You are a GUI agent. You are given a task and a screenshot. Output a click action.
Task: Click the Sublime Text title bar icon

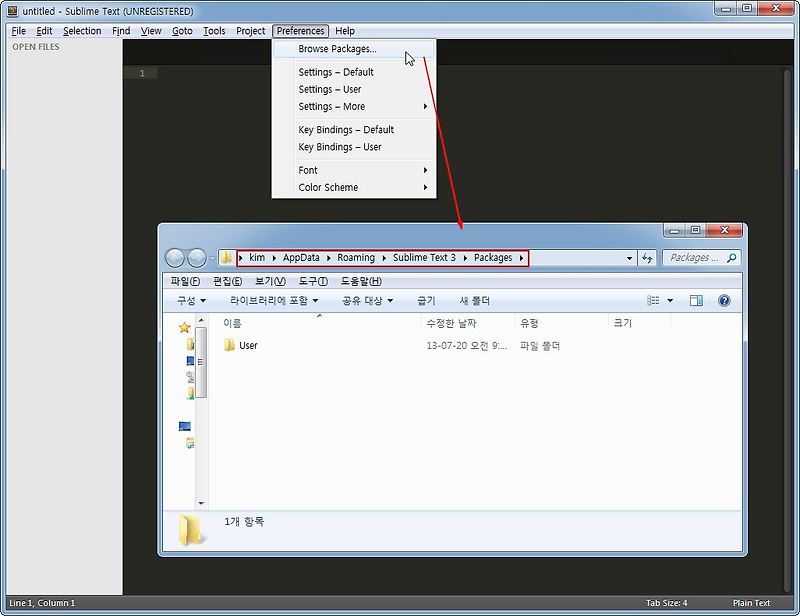pyautogui.click(x=12, y=11)
